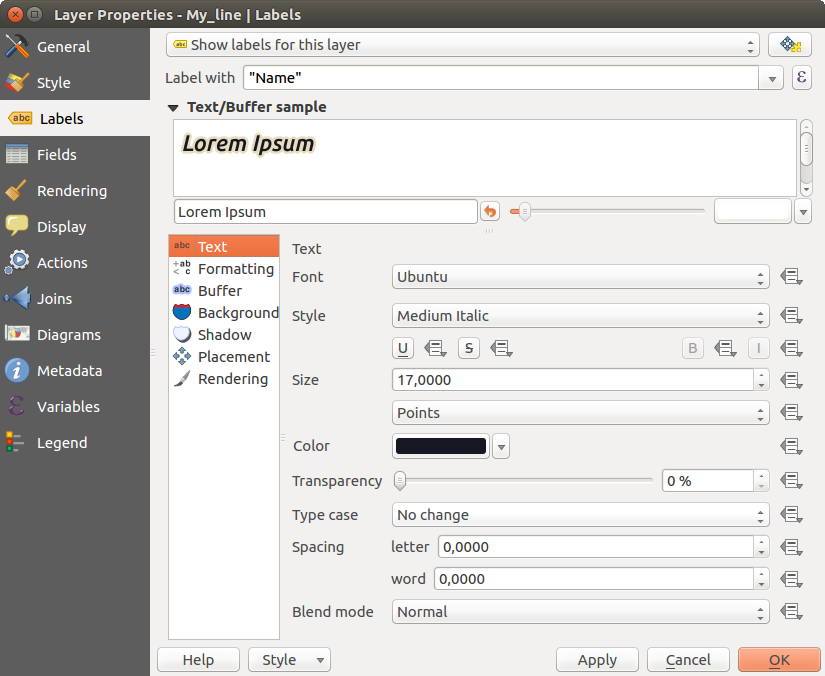Toggle the bold B button
This screenshot has height=676, width=825.
click(693, 348)
